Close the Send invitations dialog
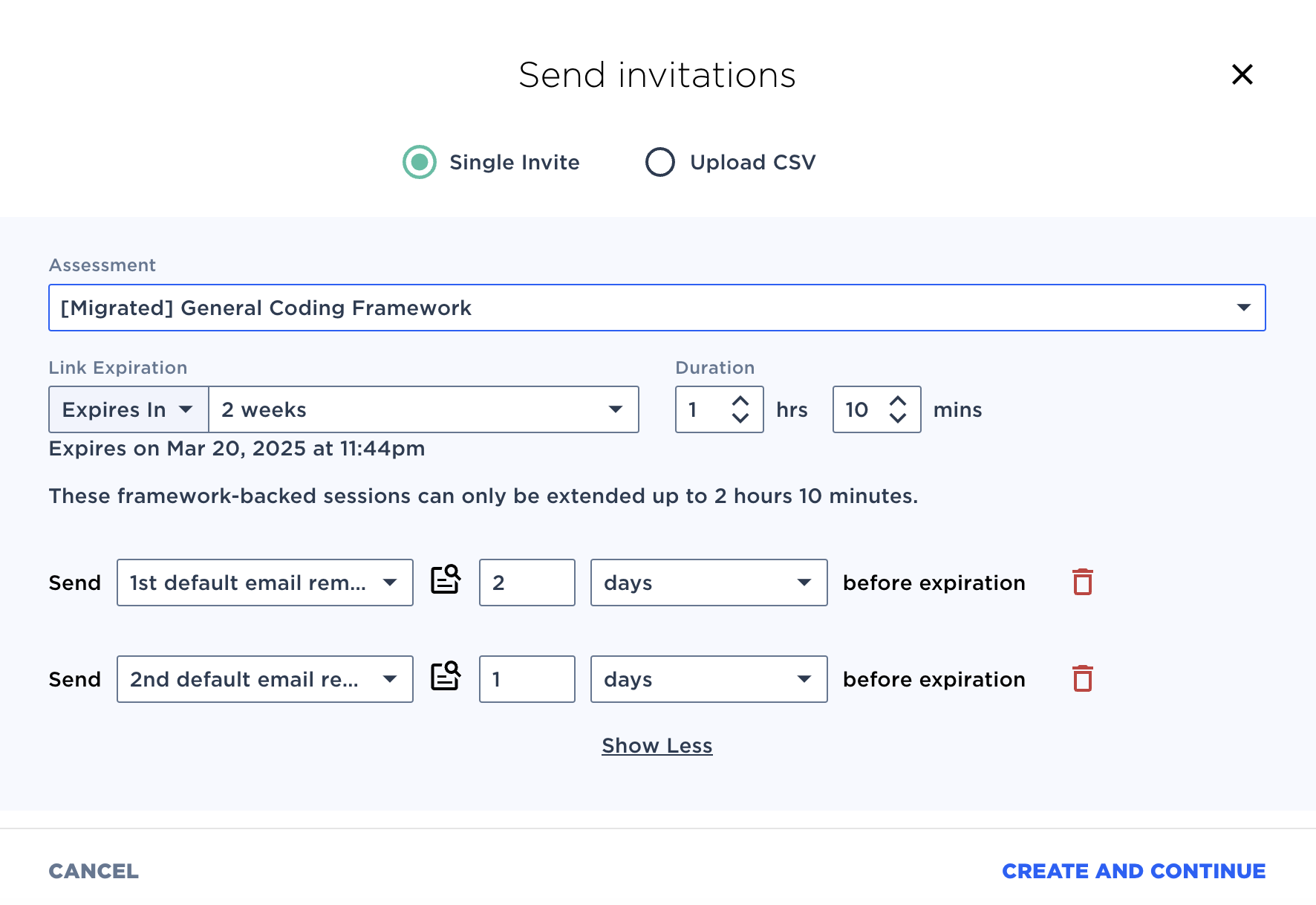The height and width of the screenshot is (905, 1316). click(x=1242, y=74)
